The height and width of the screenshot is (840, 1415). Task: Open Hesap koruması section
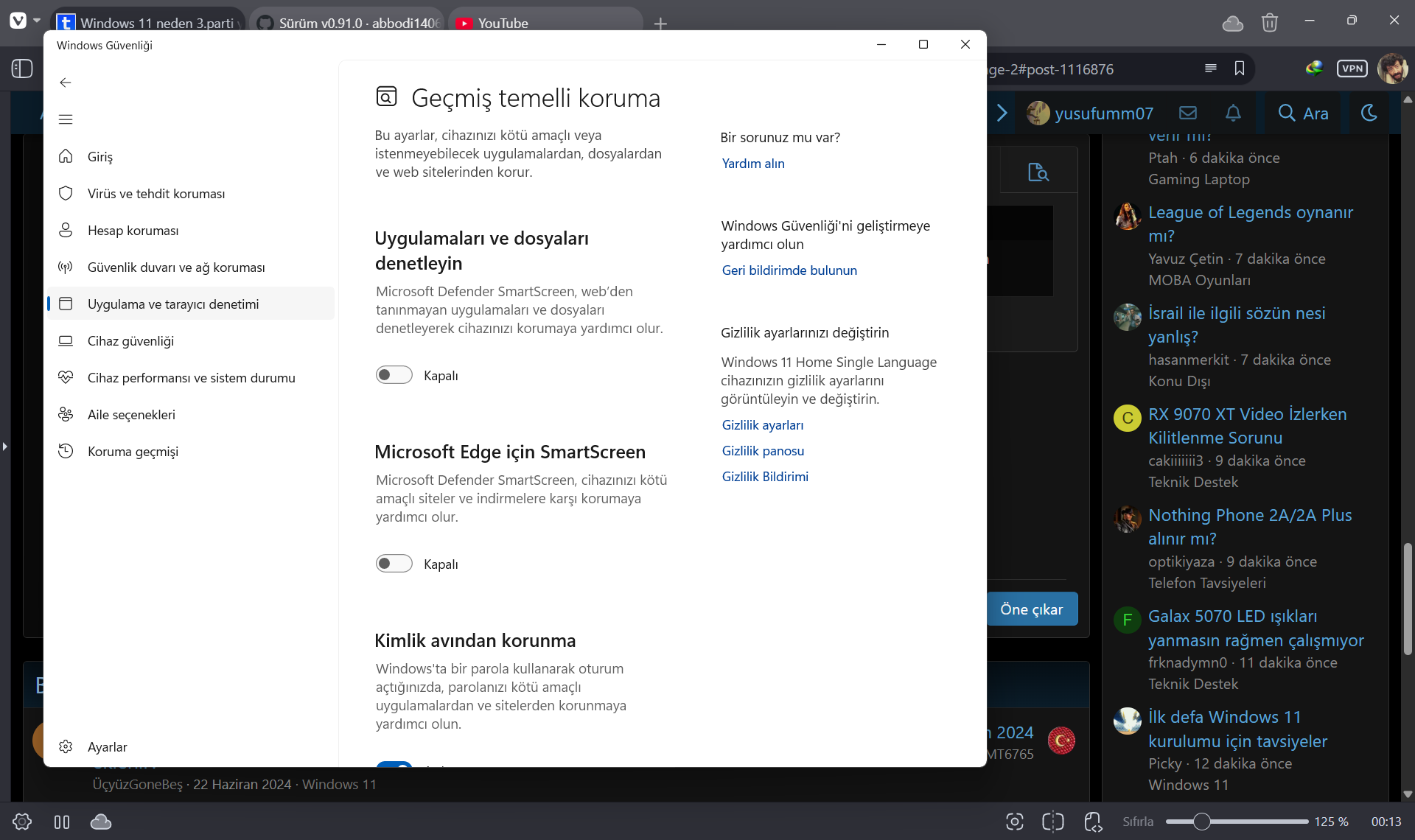(190, 230)
